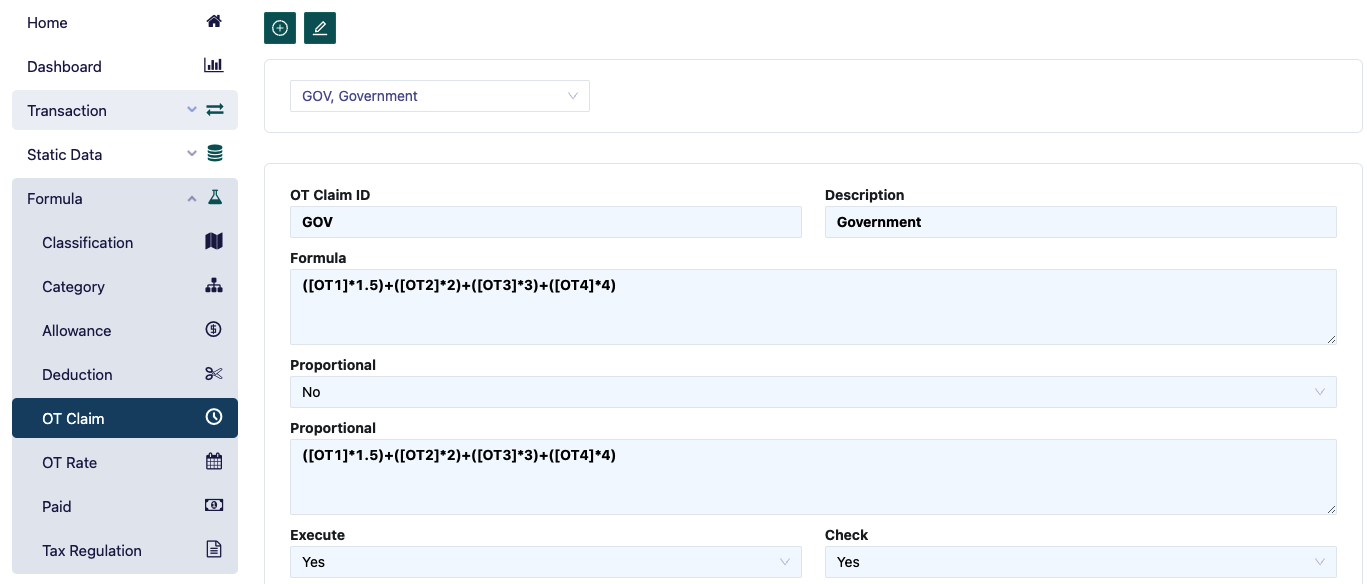
Task: Click the edit pencil icon button
Action: pos(320,28)
